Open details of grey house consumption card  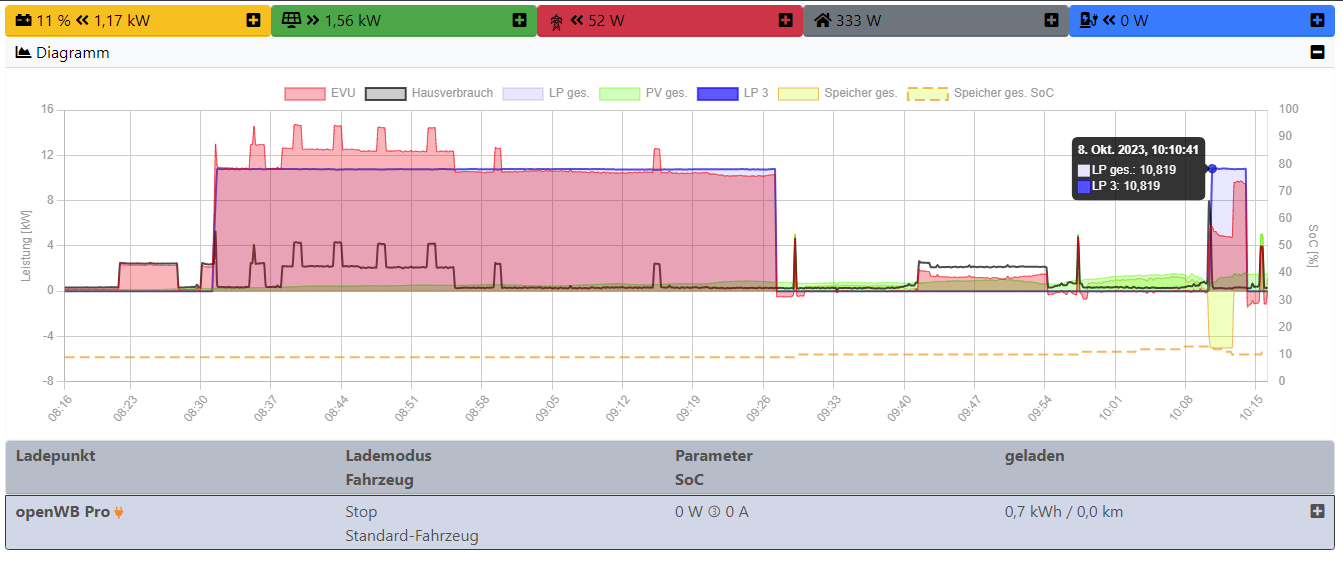click(x=1051, y=20)
